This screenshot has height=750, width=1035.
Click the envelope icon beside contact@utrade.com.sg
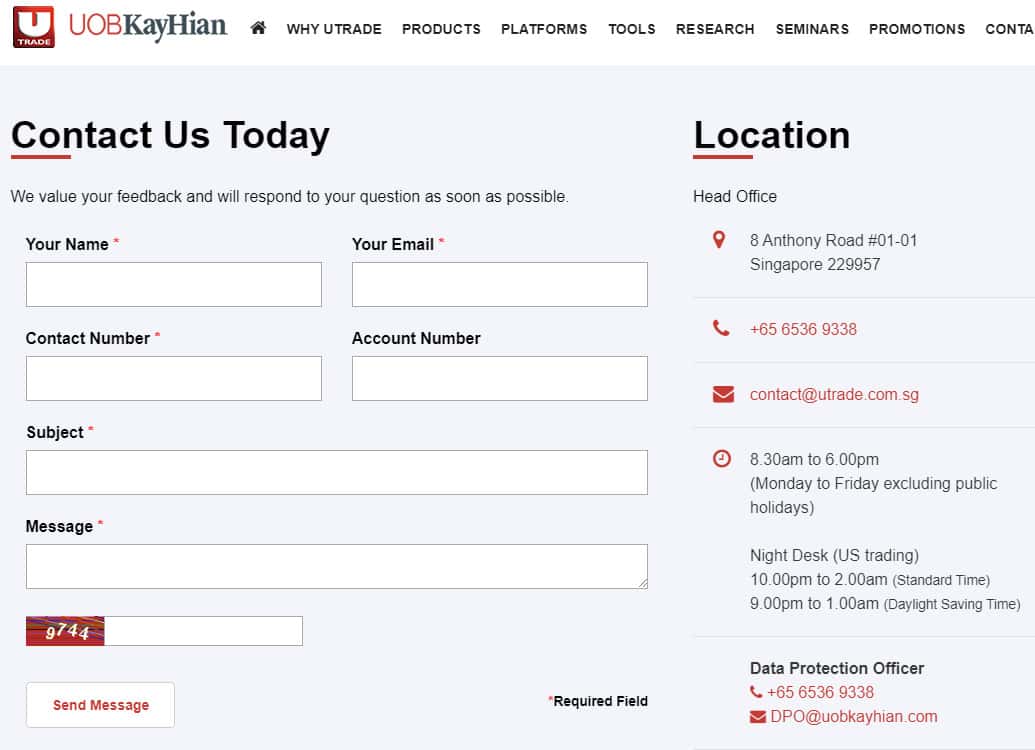[x=723, y=394]
